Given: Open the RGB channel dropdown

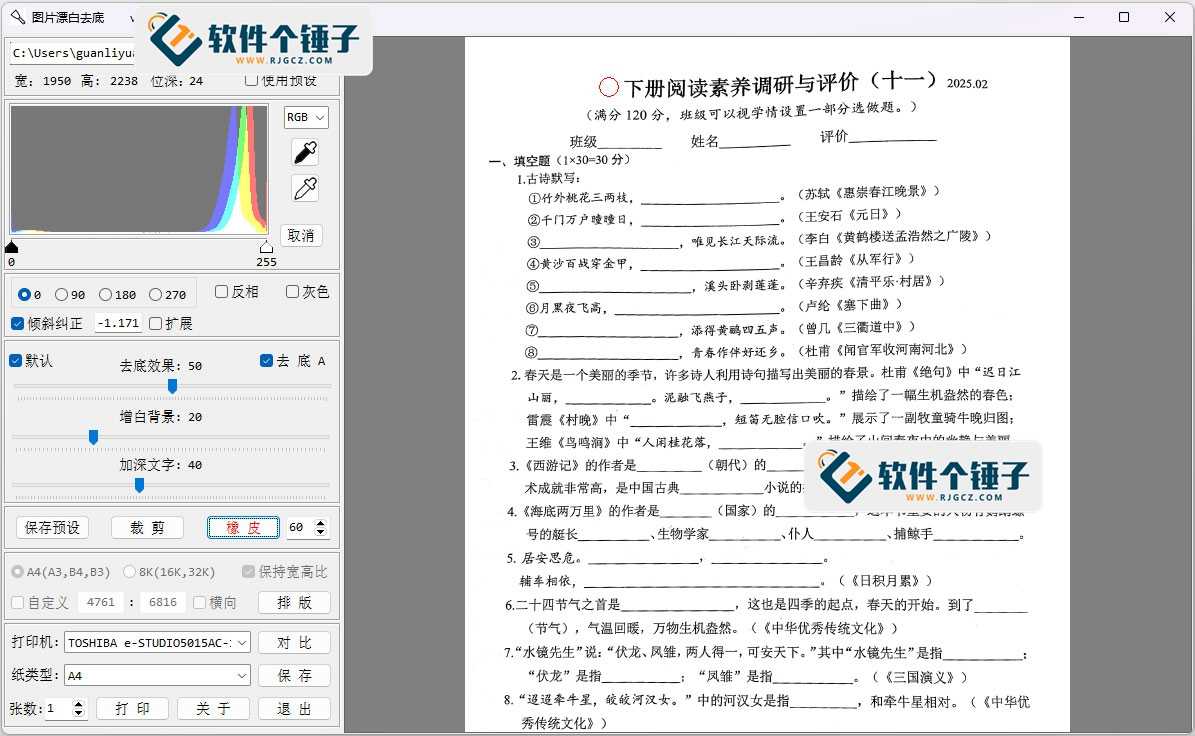Looking at the screenshot, I should click(306, 117).
